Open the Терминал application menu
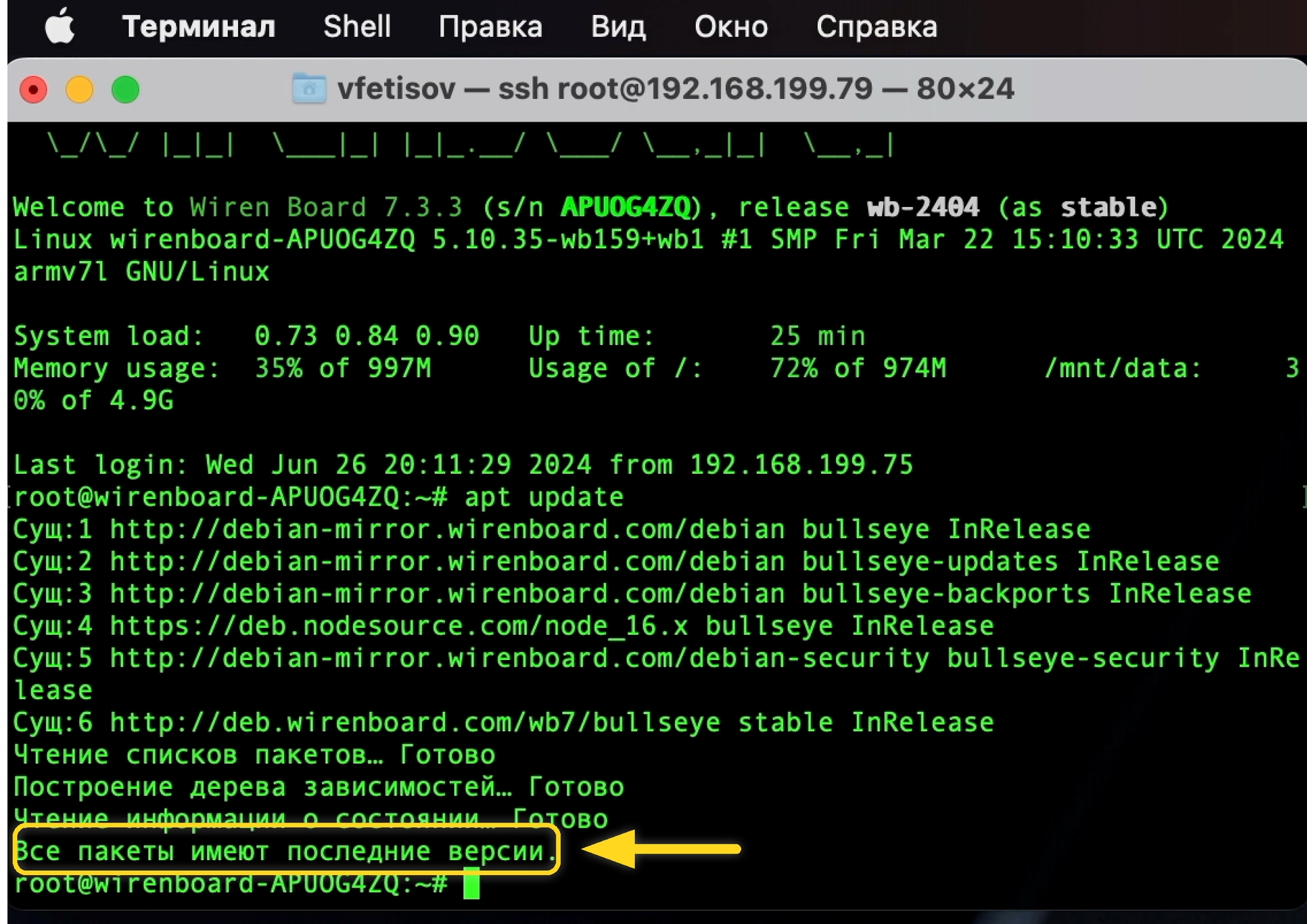 198,27
